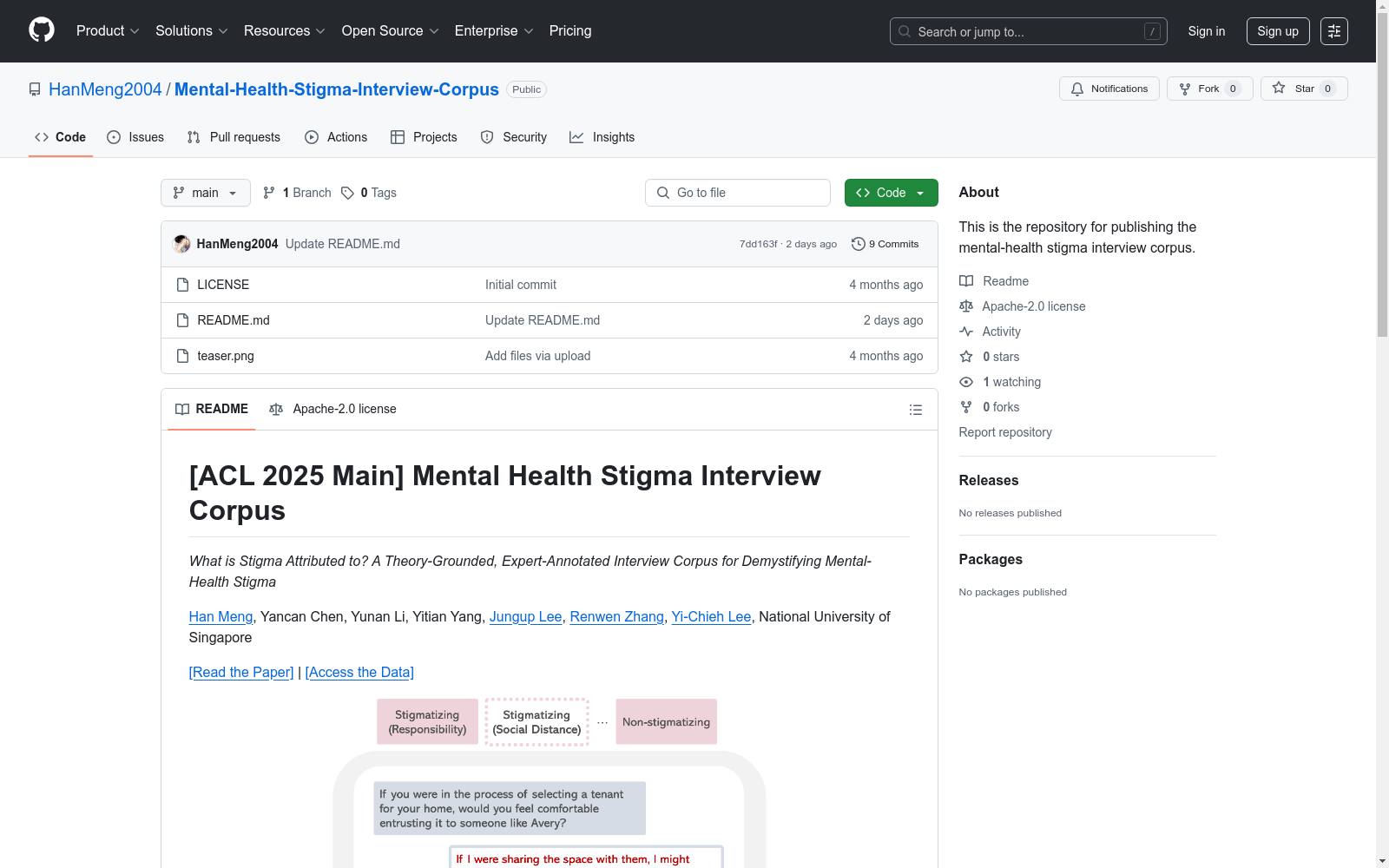Open the HanMeng2004 owner profile link
The image size is (1389, 868).
[105, 89]
